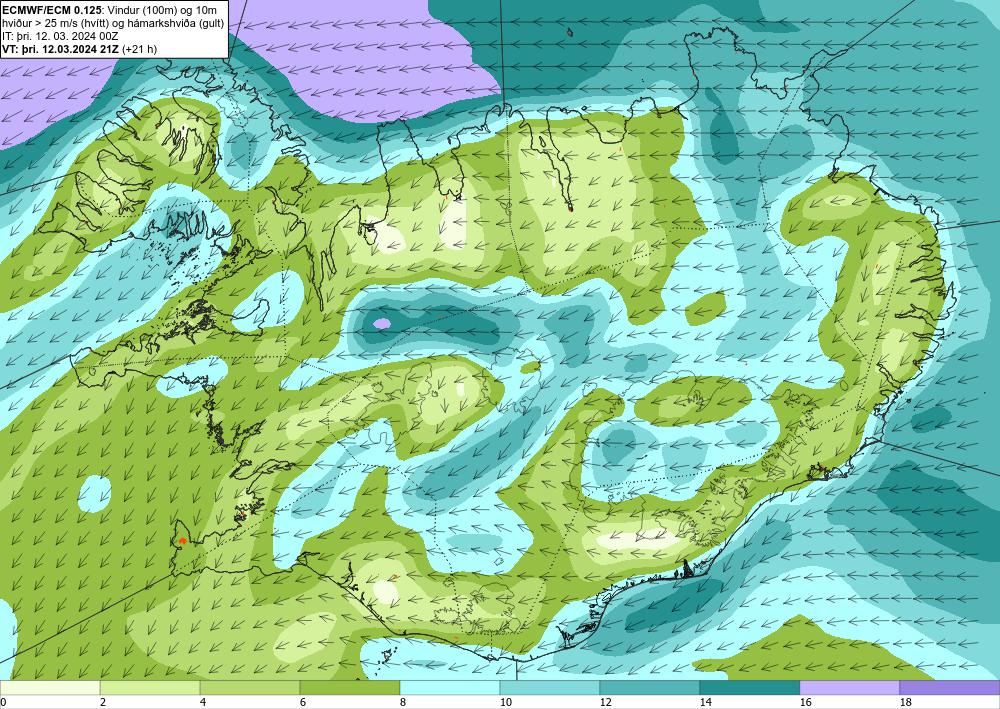
Task: Click the small purple wind maximum in central highlands
Action: (381, 323)
